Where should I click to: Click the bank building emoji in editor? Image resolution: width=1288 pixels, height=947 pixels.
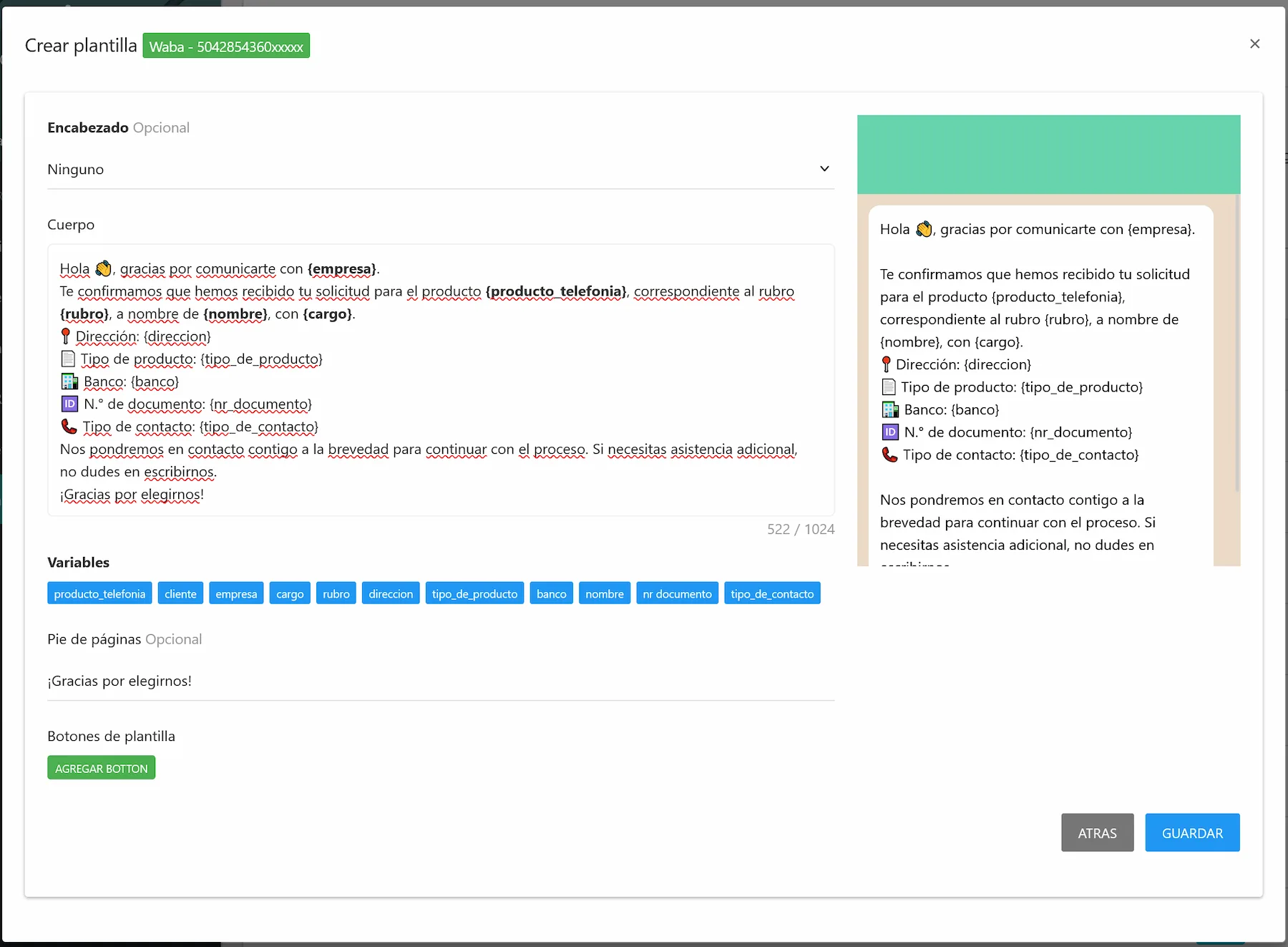[69, 381]
